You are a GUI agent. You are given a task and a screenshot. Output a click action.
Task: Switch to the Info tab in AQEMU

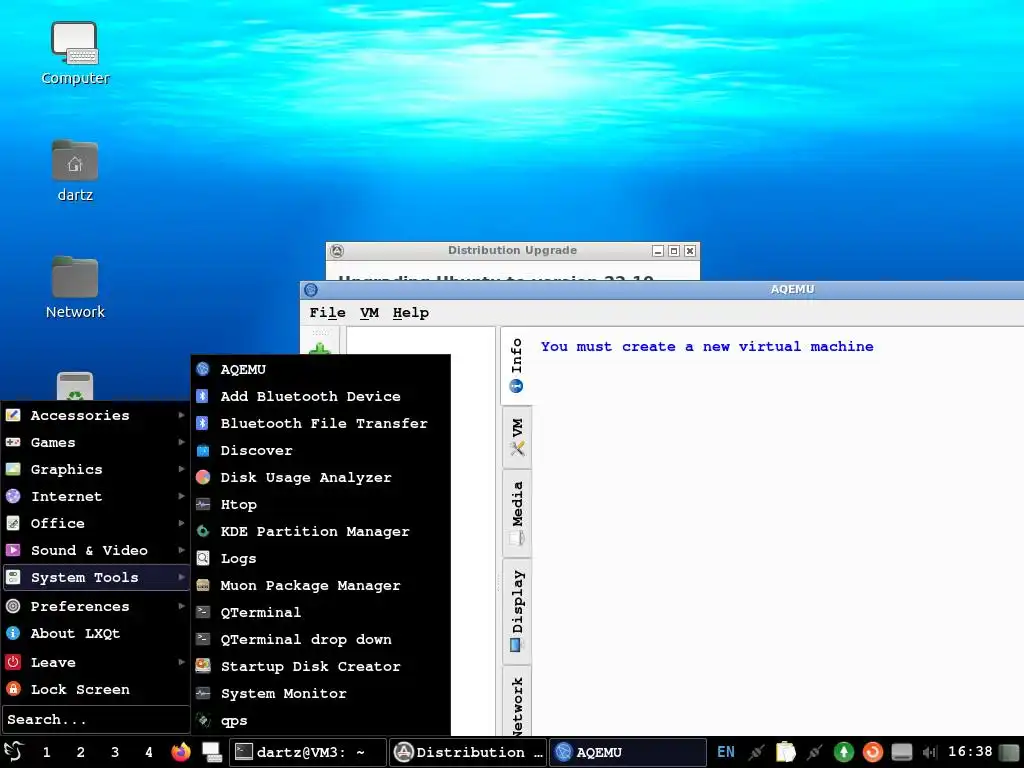coord(517,365)
